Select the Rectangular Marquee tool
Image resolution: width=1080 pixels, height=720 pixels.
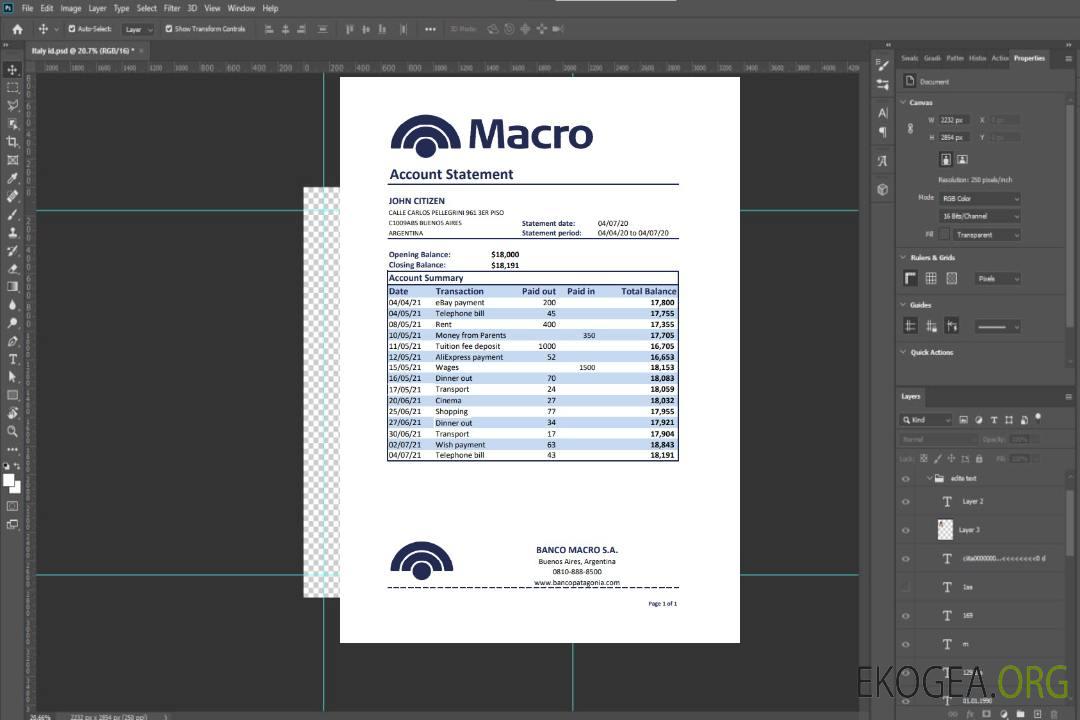12,88
